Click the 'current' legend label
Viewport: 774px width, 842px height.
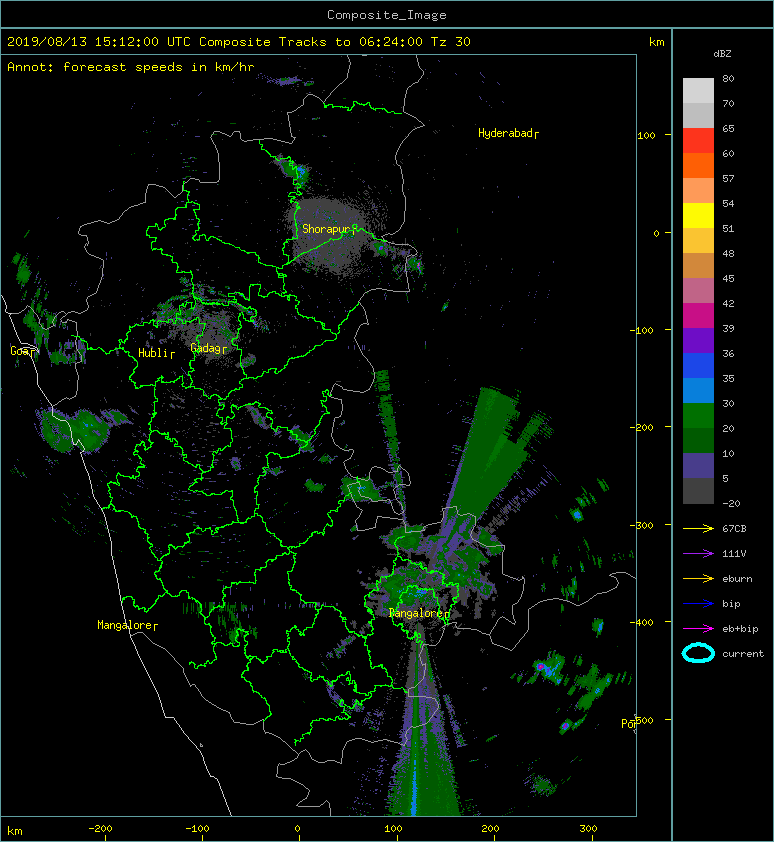click(743, 654)
